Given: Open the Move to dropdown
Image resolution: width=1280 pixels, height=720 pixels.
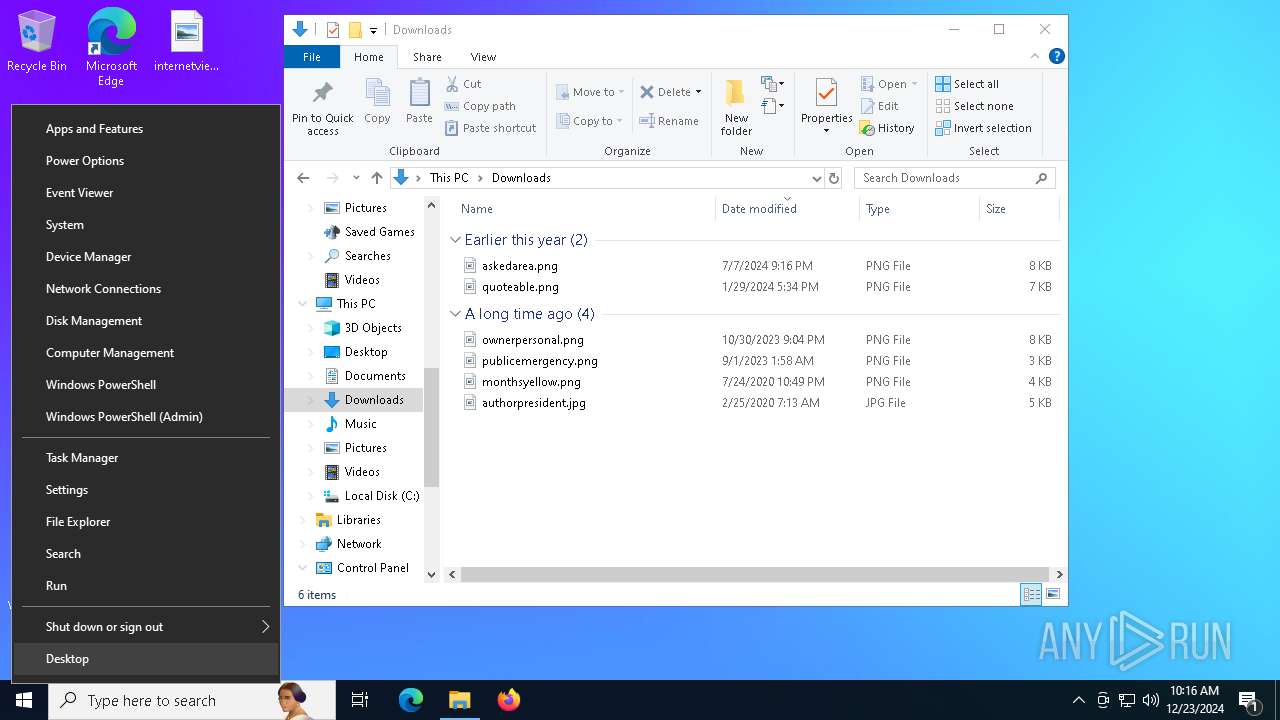Looking at the screenshot, I should (x=590, y=92).
